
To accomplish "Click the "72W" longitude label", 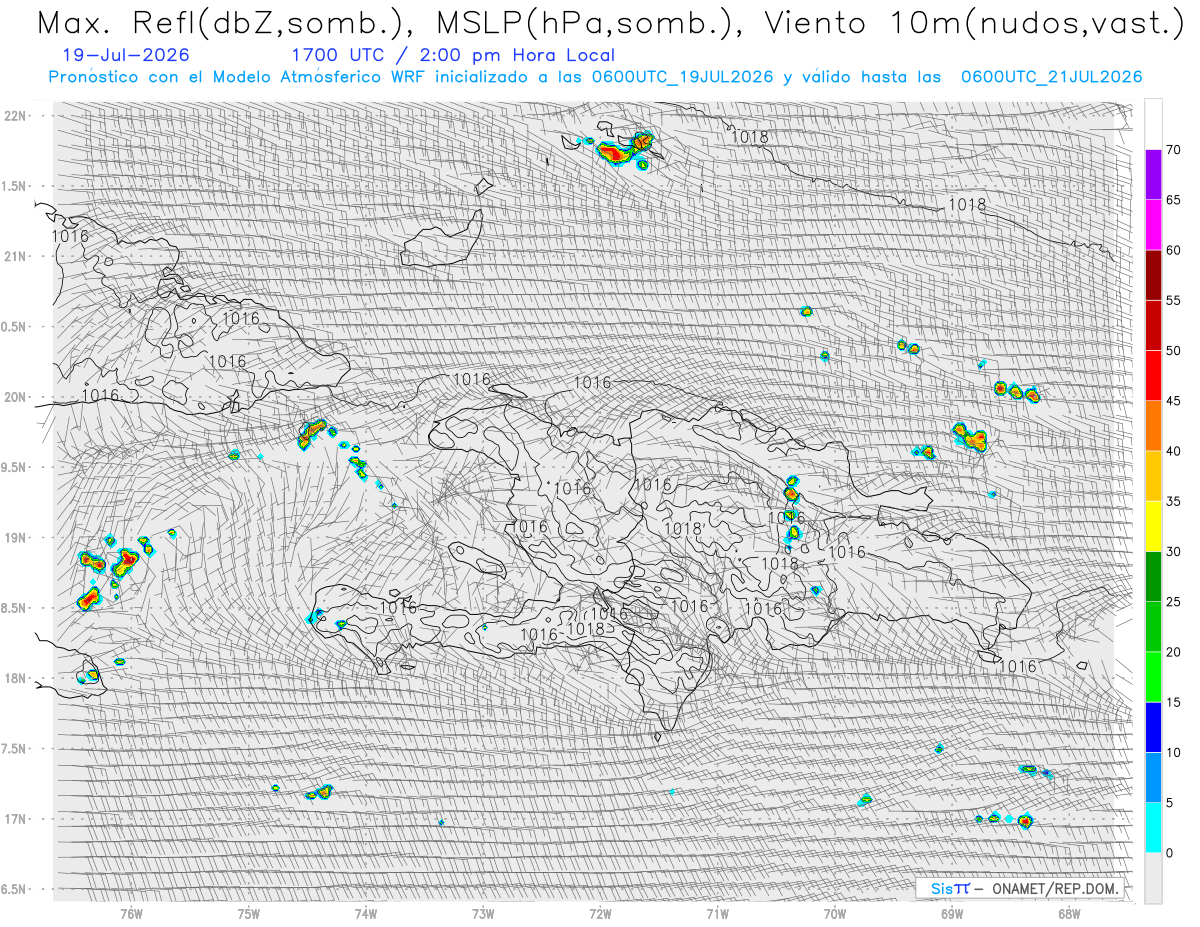I will click(x=600, y=913).
